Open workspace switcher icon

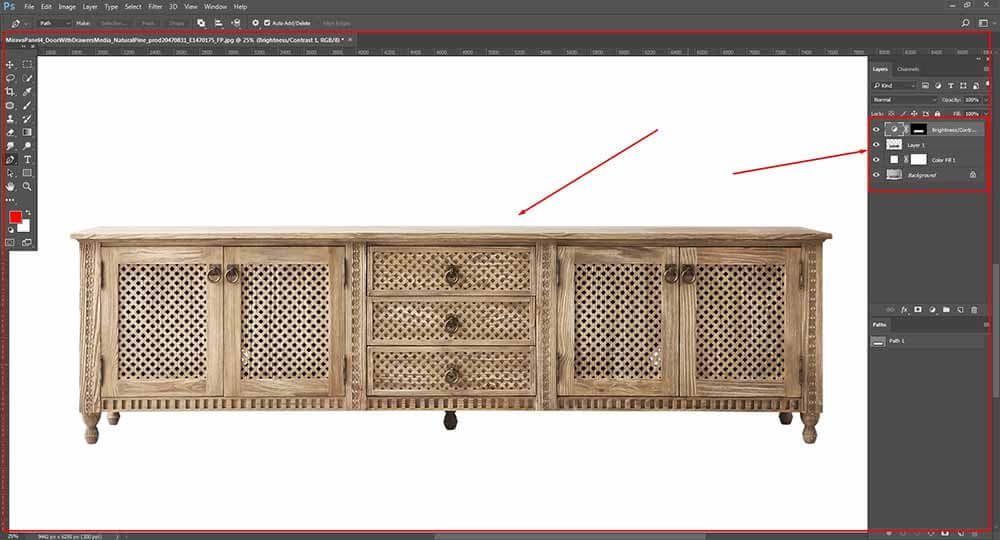tap(984, 23)
